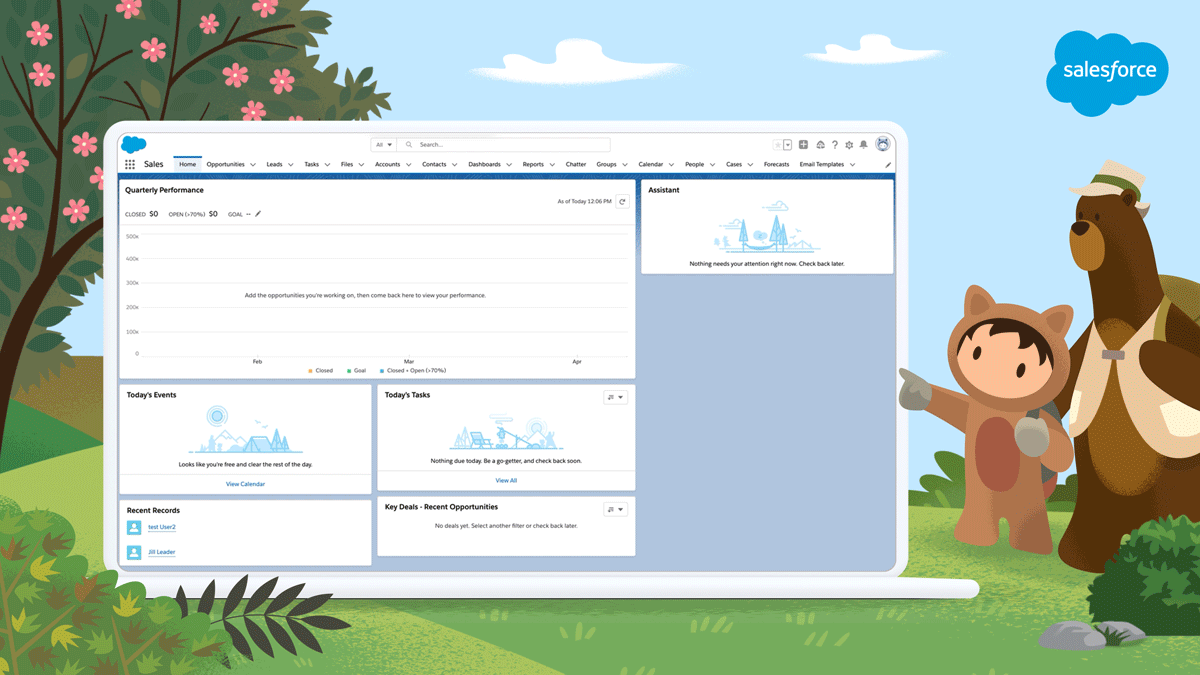Click the test User2 record icon

coord(134,527)
